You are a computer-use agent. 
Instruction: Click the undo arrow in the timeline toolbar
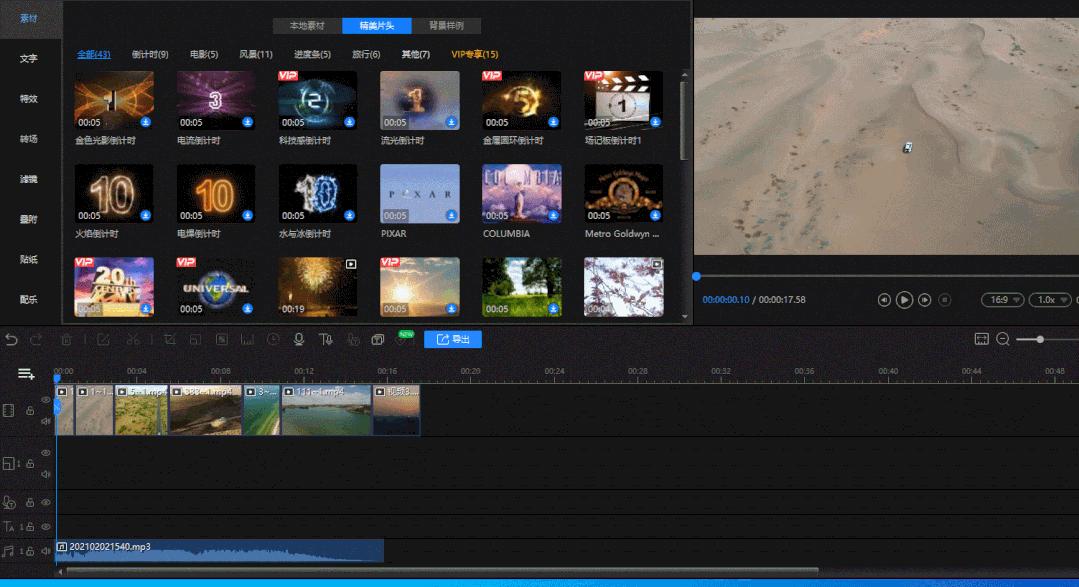tap(12, 340)
